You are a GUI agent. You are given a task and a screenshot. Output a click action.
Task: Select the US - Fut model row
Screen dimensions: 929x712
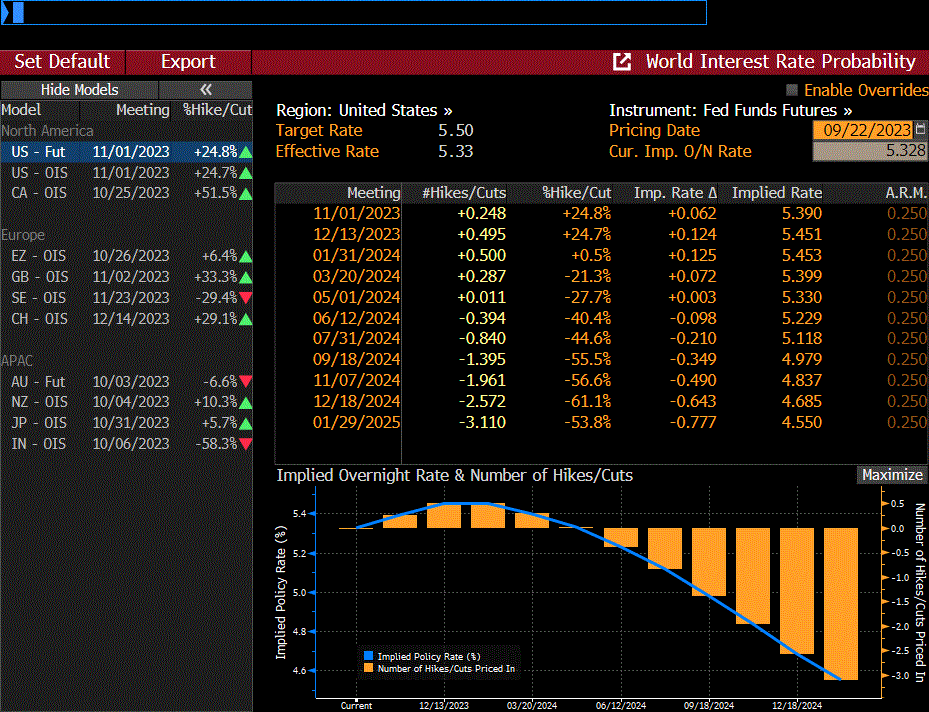tap(126, 152)
